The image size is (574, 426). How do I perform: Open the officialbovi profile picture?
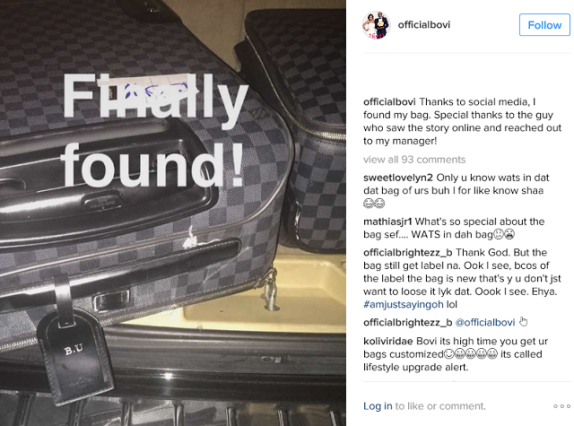[377, 25]
